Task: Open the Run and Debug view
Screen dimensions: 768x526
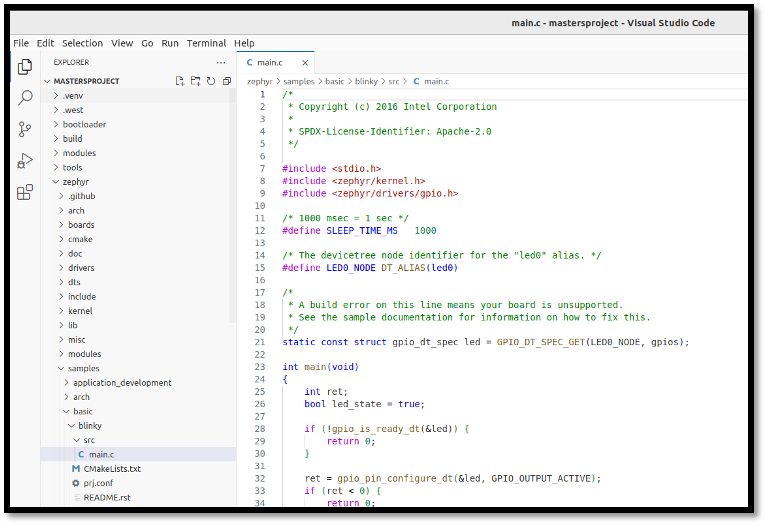Action: [x=25, y=161]
